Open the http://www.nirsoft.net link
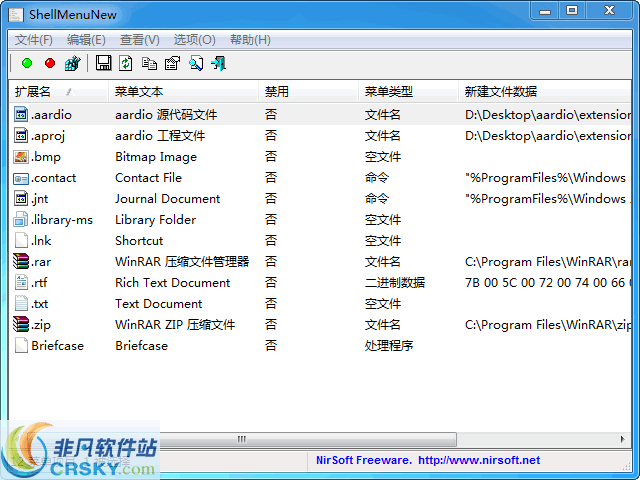Viewport: 640px width, 480px height. tap(479, 460)
